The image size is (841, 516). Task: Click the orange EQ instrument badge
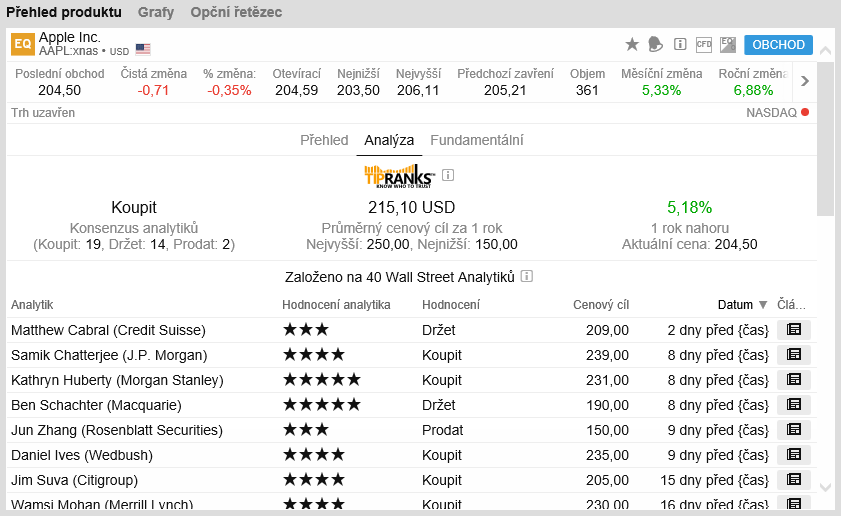tap(23, 44)
